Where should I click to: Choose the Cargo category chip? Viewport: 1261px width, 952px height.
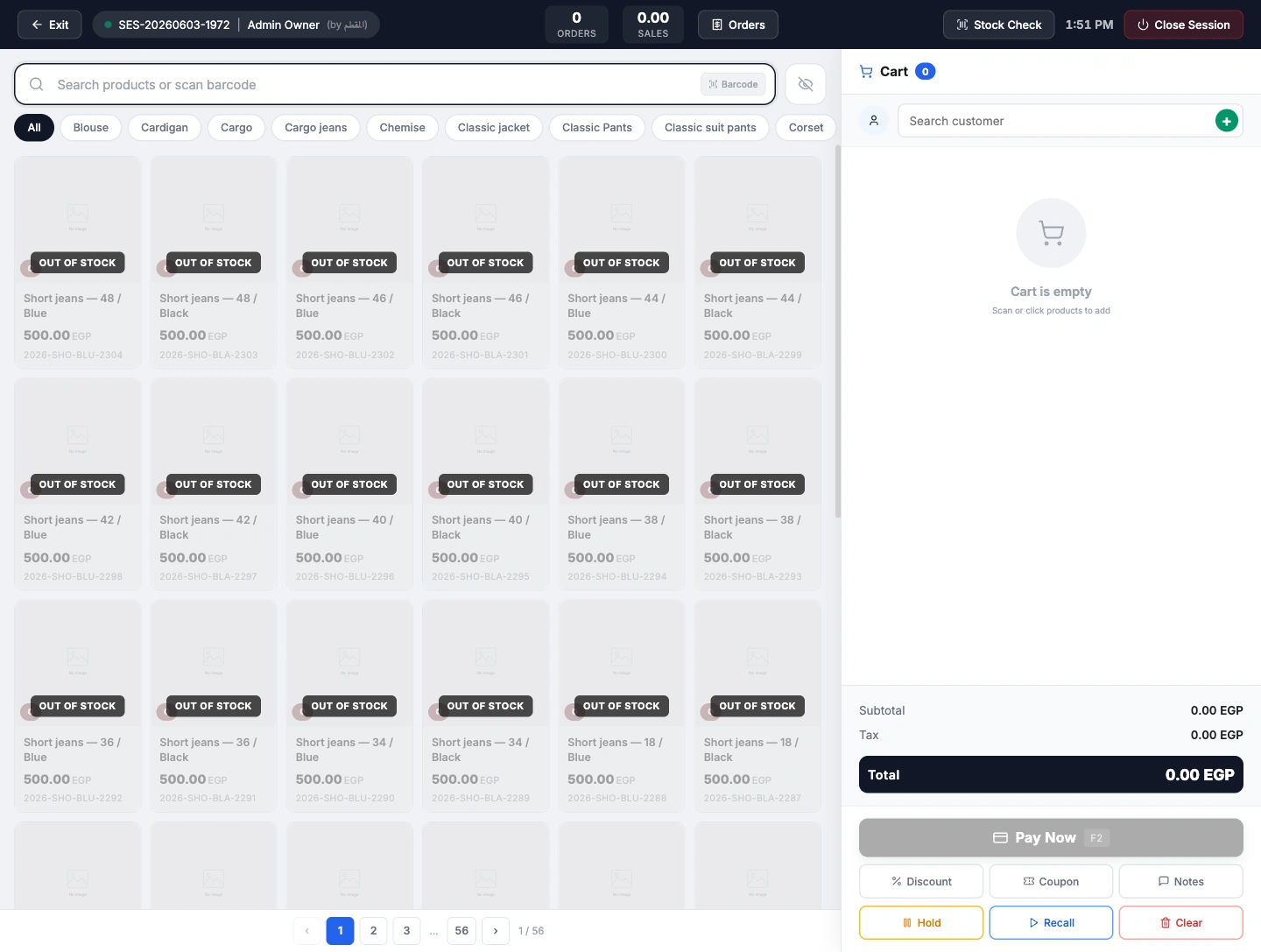point(236,127)
